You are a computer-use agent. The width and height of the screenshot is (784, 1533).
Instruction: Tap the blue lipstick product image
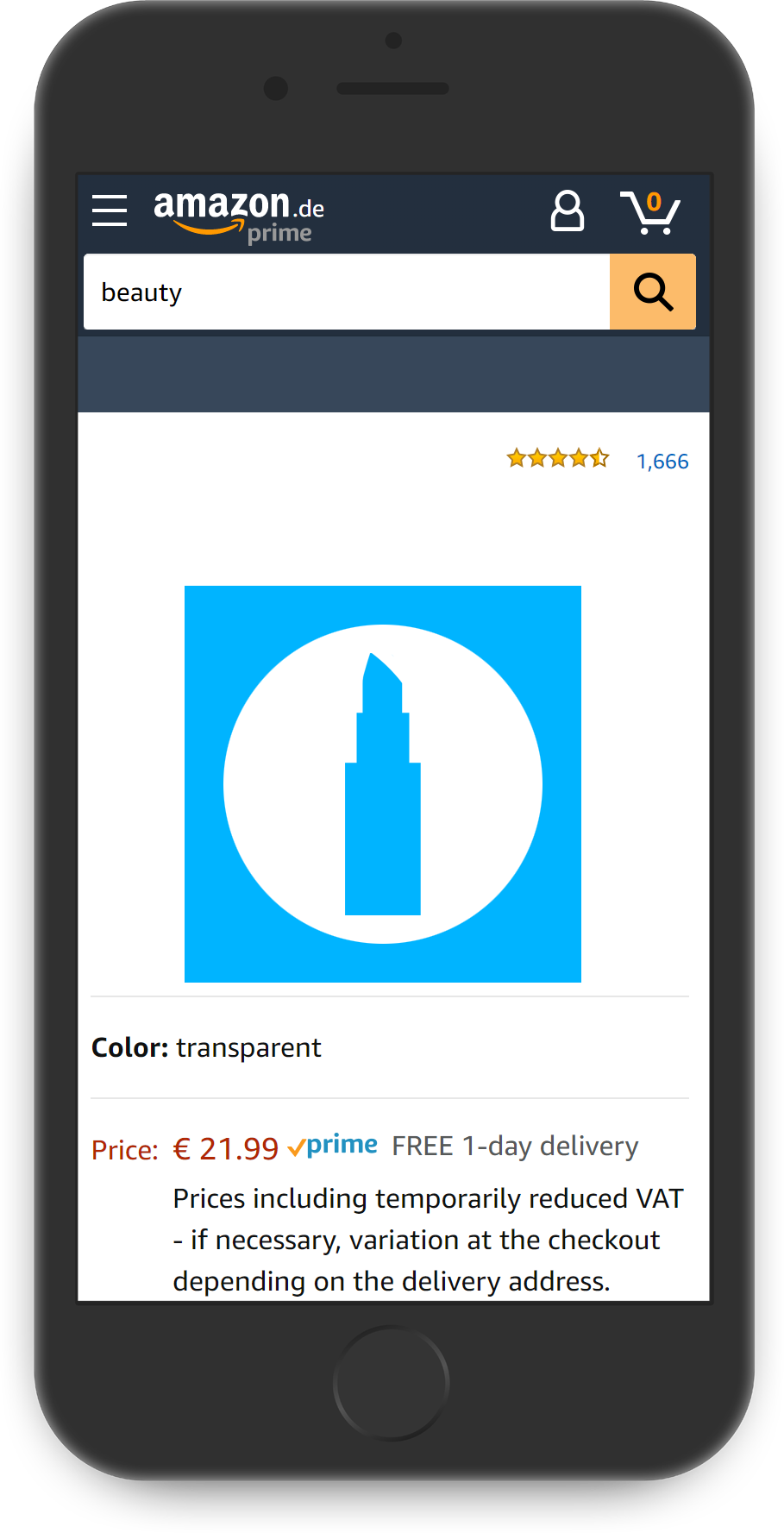pos(383,784)
